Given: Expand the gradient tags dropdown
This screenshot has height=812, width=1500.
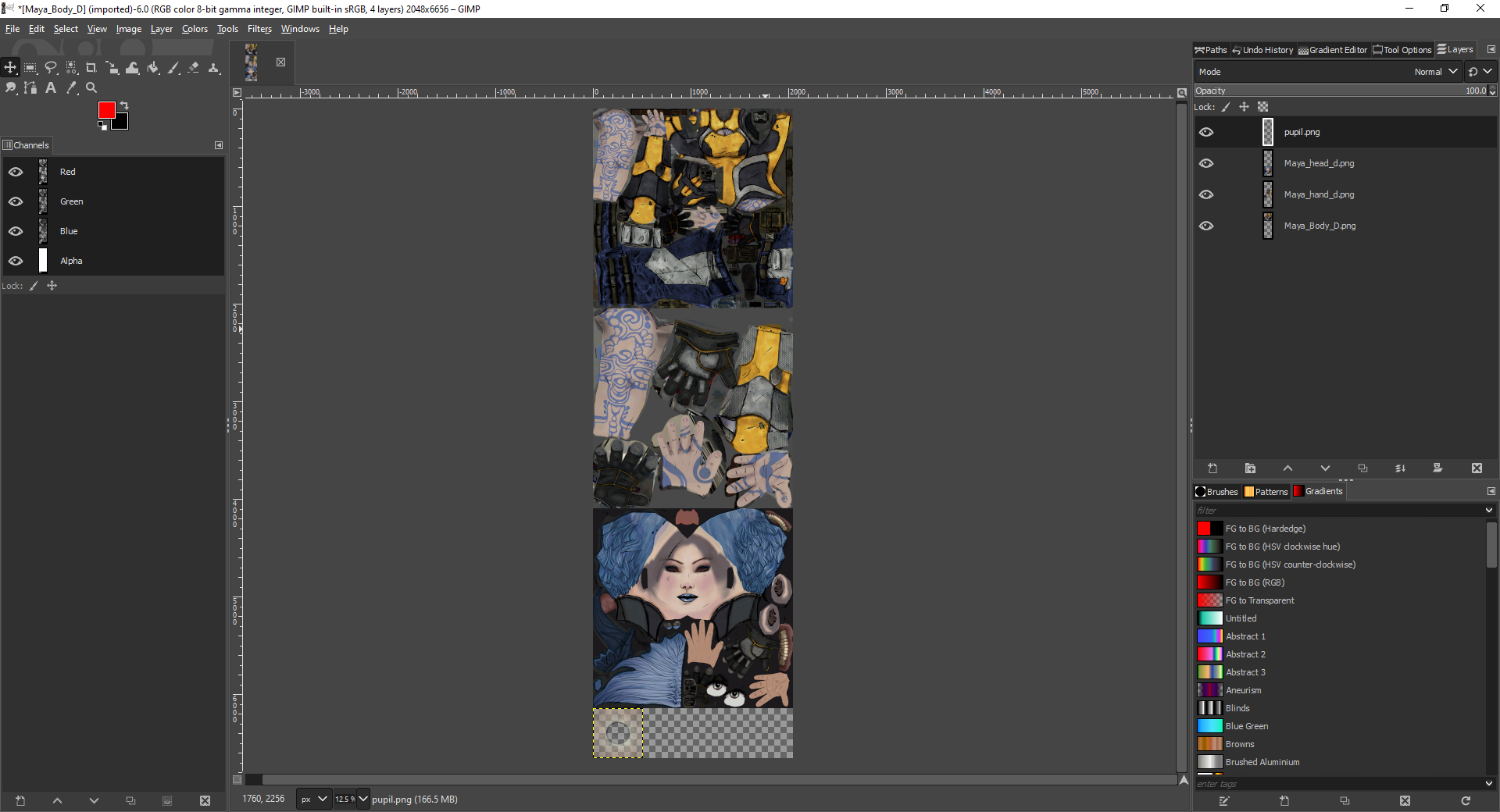Looking at the screenshot, I should tap(1489, 783).
